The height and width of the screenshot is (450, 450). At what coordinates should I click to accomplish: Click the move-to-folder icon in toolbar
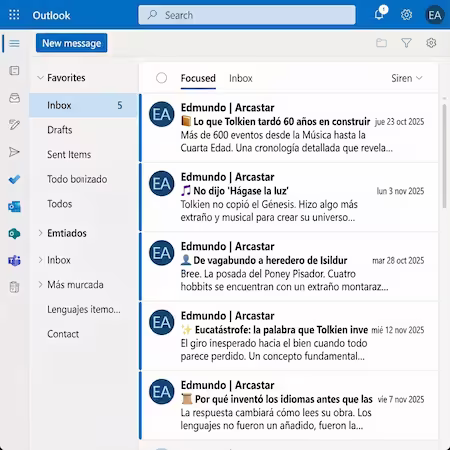click(381, 43)
